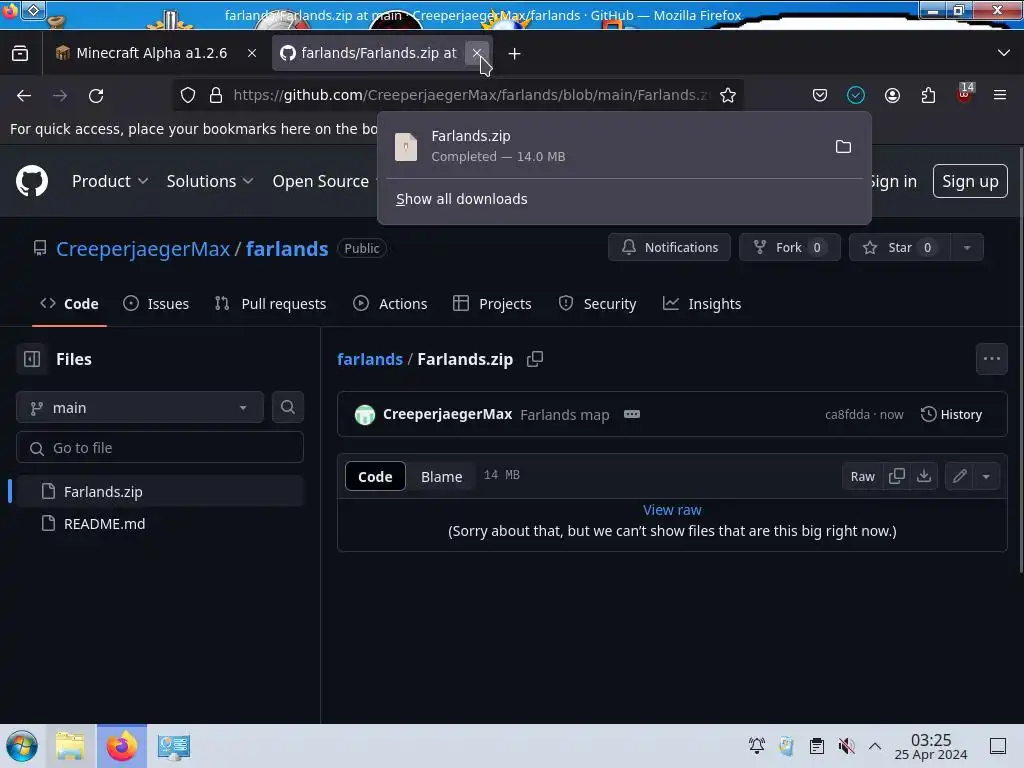Select the Code repository tab

click(69, 304)
